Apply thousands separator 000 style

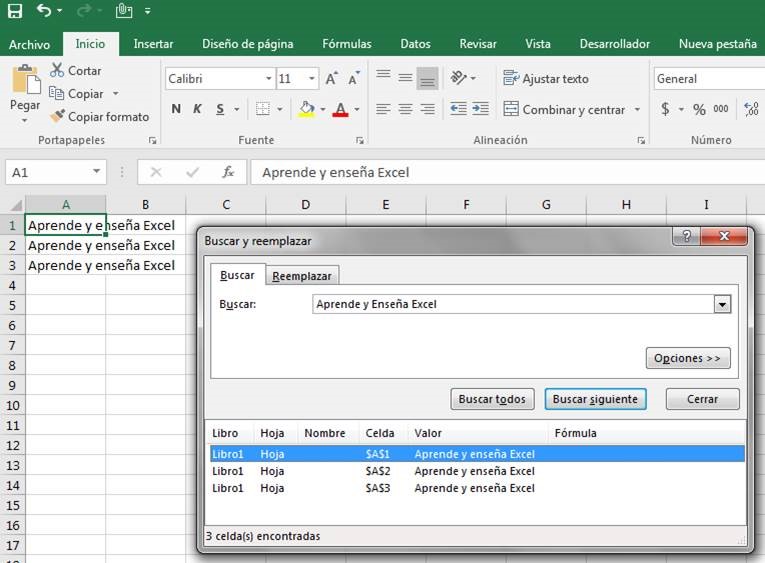pos(721,109)
